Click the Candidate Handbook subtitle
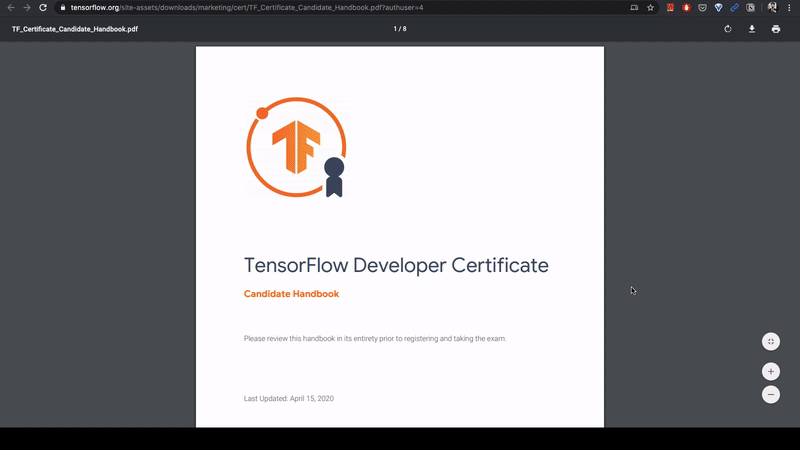 pyautogui.click(x=291, y=294)
